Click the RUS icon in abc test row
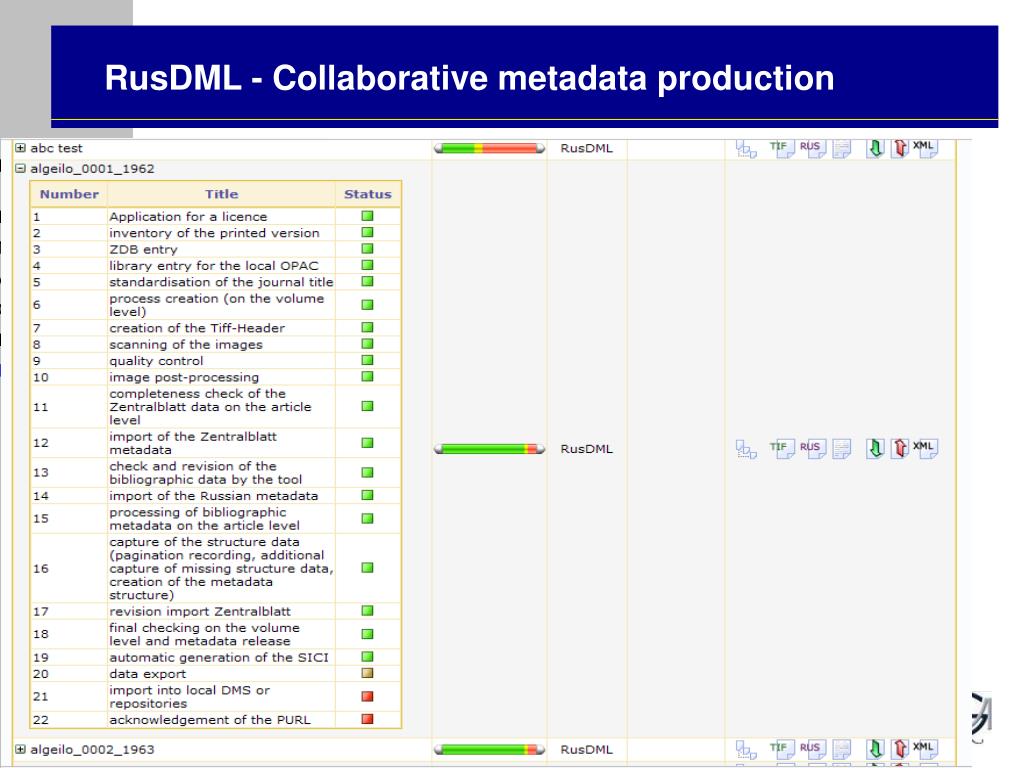Screen dimensions: 1024x768 click(813, 148)
